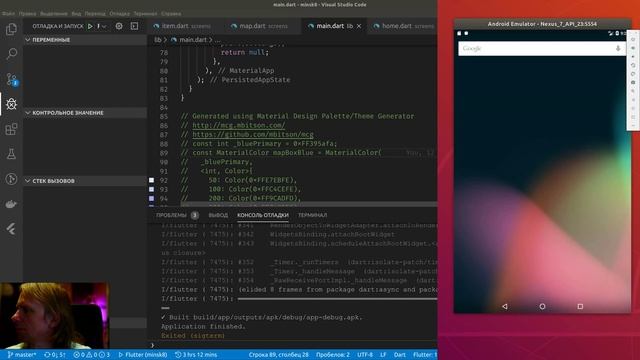Open the Test flask view

point(11,154)
